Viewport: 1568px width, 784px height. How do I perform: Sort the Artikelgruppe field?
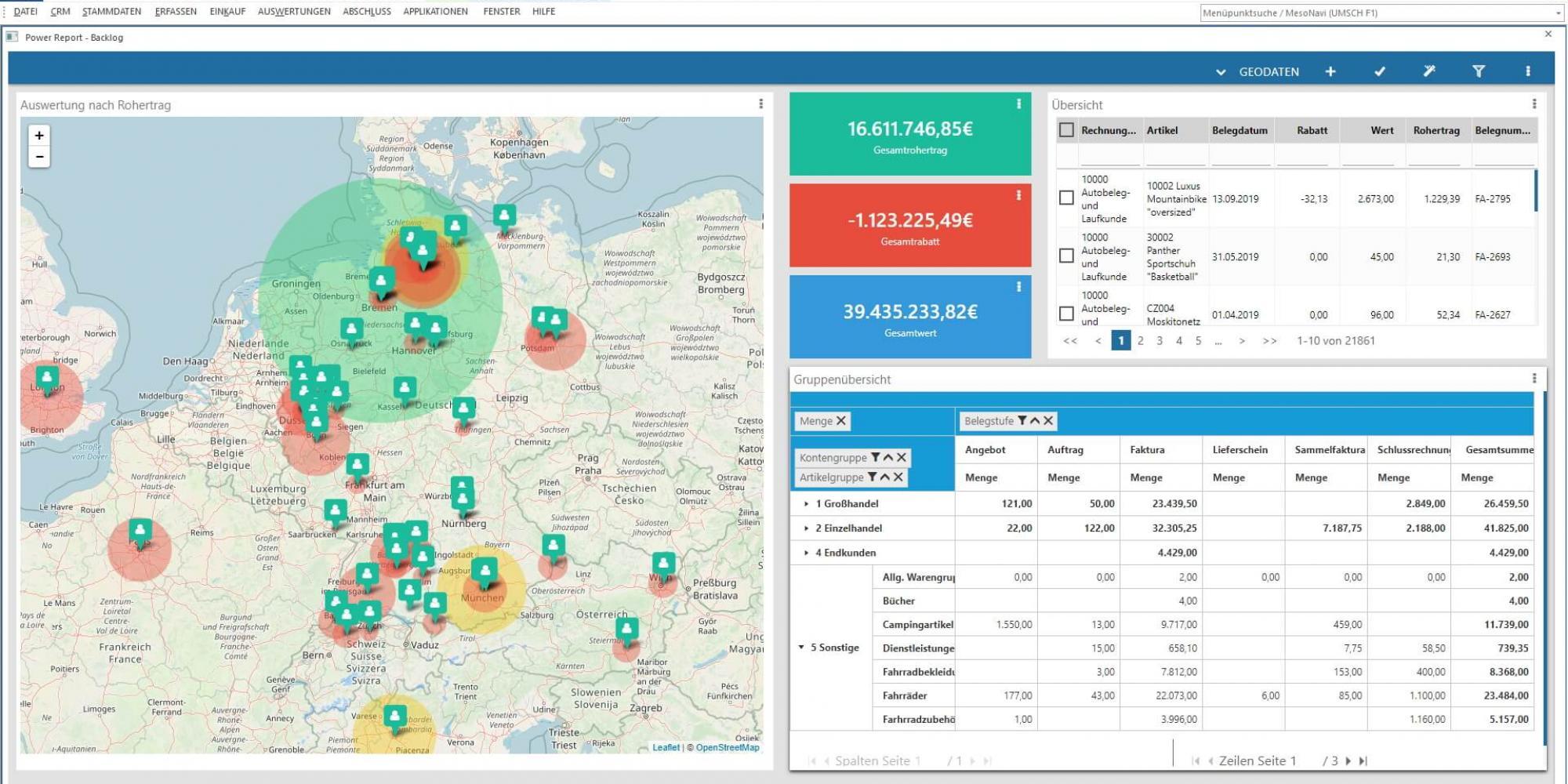click(x=884, y=477)
